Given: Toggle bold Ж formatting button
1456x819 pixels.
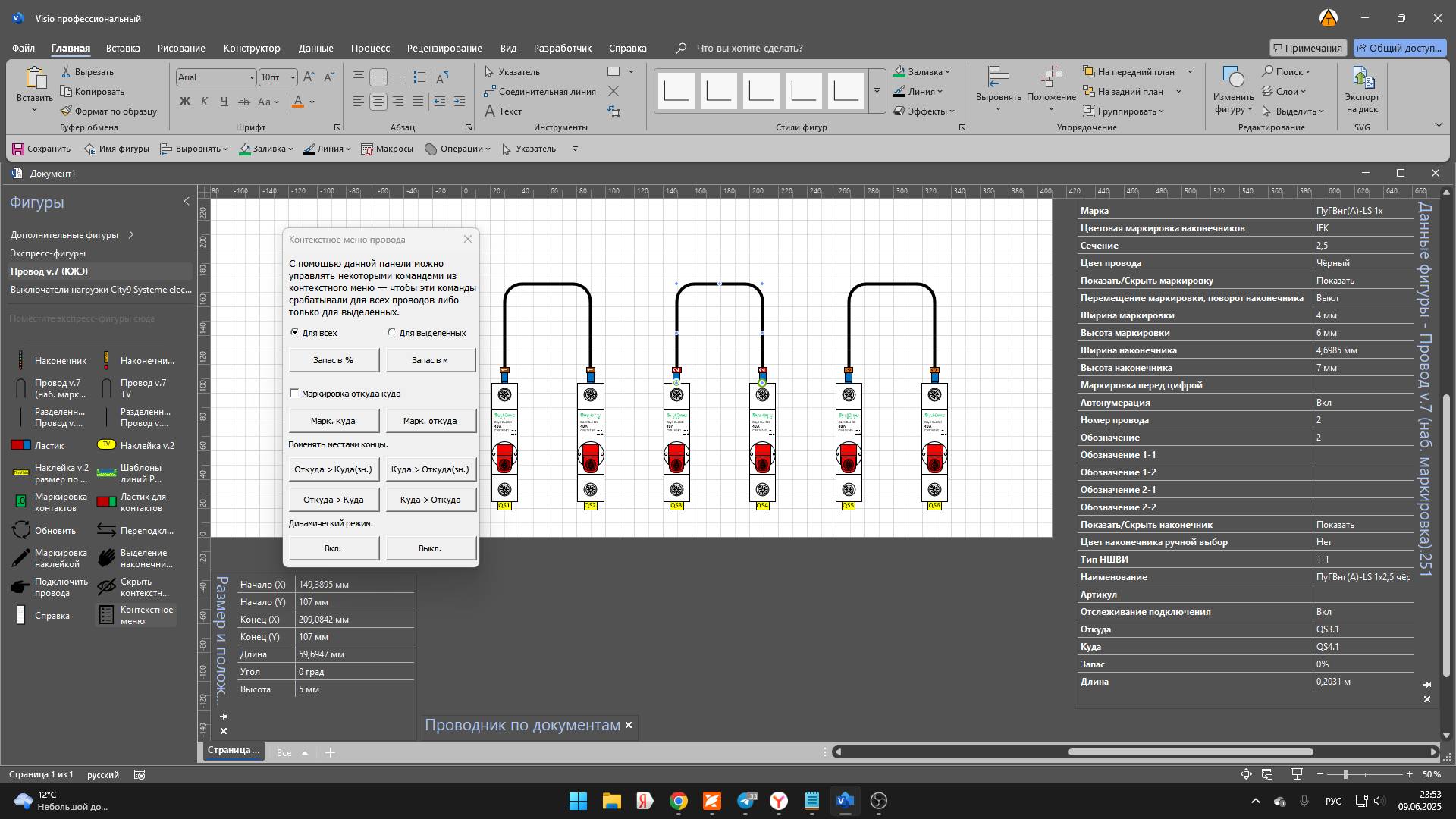Looking at the screenshot, I should coord(184,101).
